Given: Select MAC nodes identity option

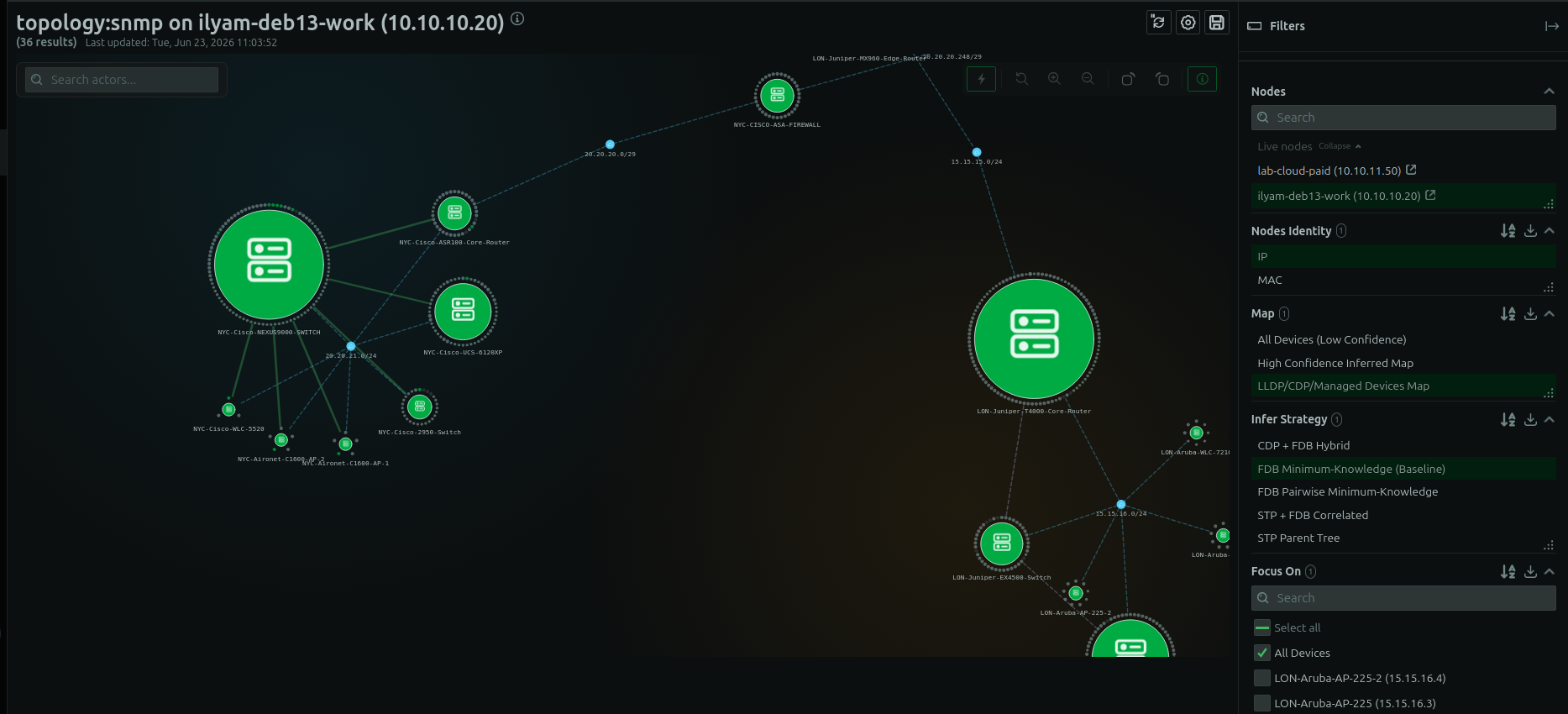Looking at the screenshot, I should click(1403, 280).
